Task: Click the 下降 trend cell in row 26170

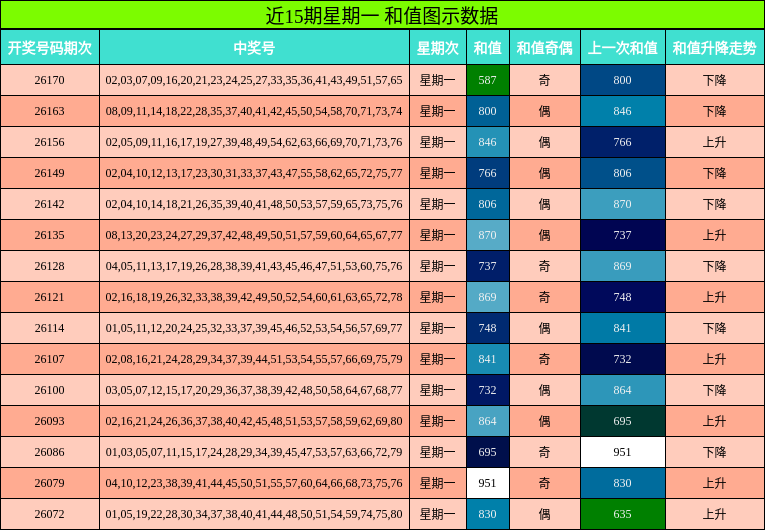Action: point(715,80)
